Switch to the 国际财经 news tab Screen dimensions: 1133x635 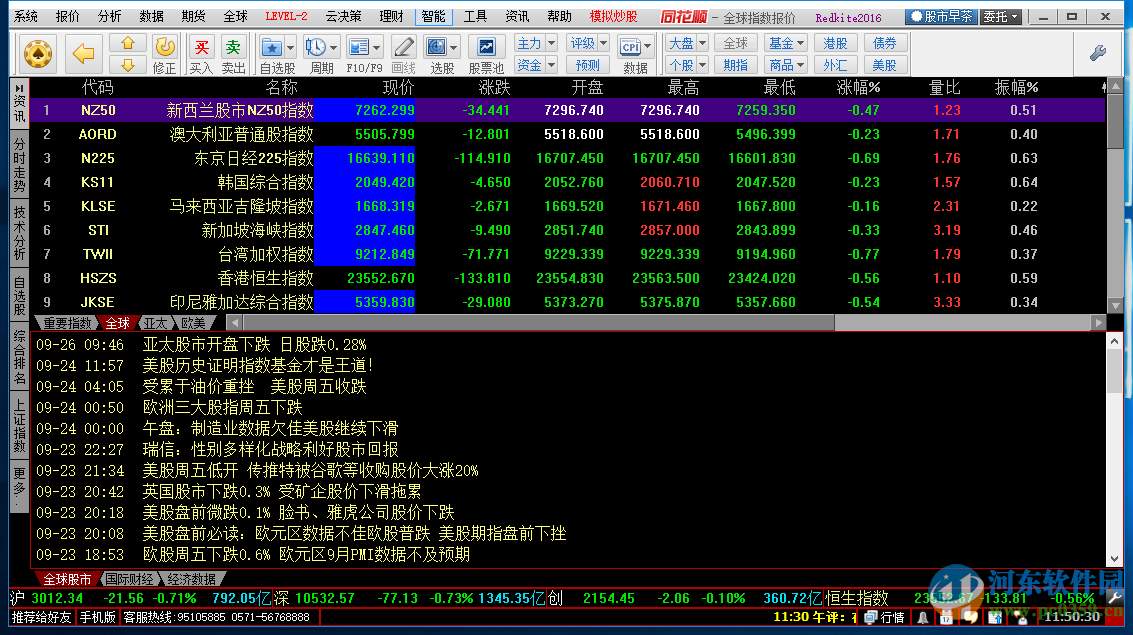128,579
